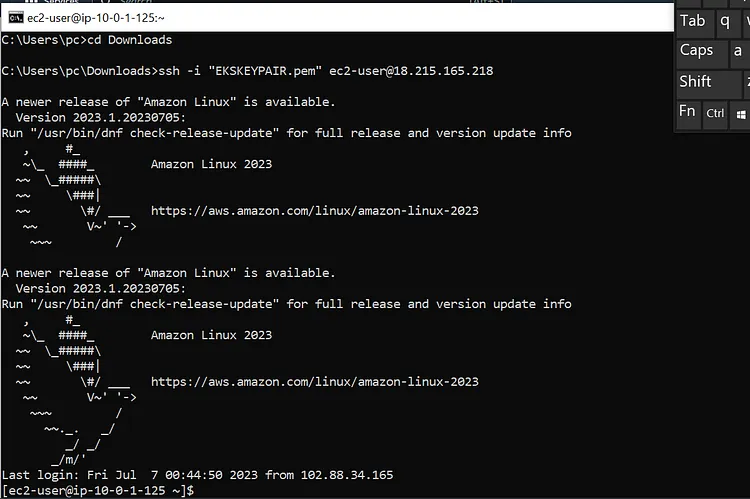Screen dimensions: 750x499
Task: Click the [ec2-user@ip-10-0-1-125 ~]$ prompt line
Action: [98, 490]
